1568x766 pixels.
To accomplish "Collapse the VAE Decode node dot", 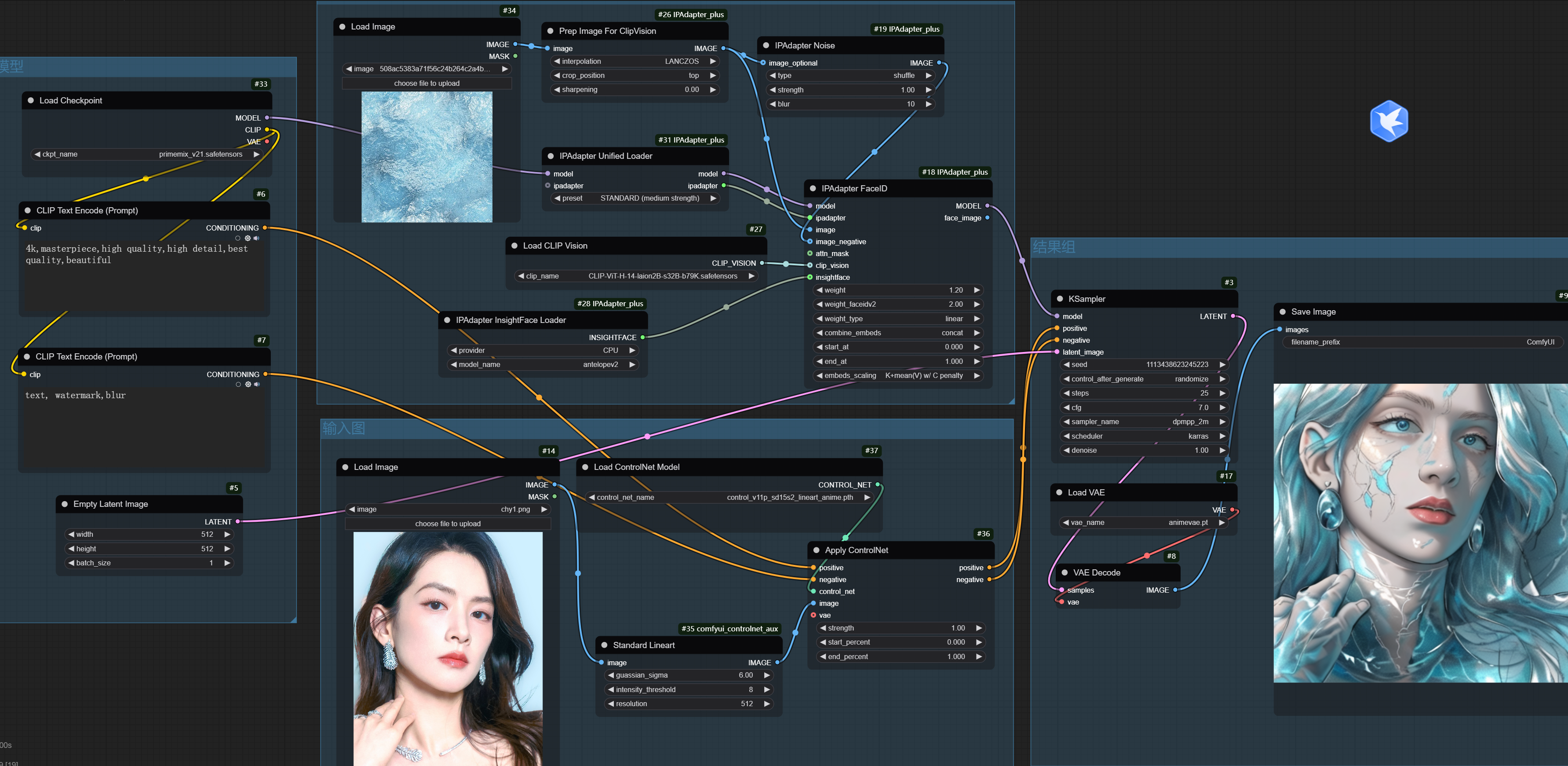I will pos(1065,573).
